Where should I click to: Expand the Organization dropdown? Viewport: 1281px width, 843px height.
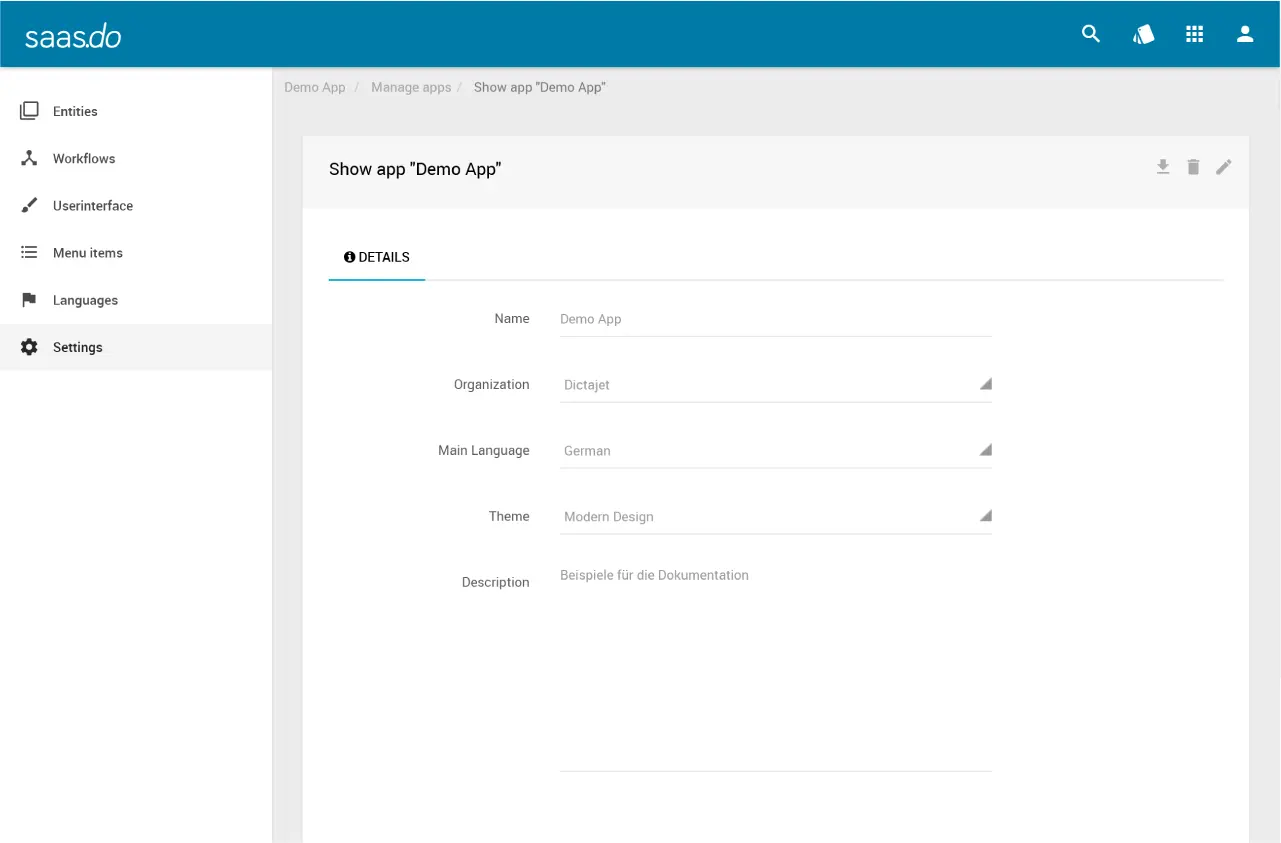click(x=775, y=385)
